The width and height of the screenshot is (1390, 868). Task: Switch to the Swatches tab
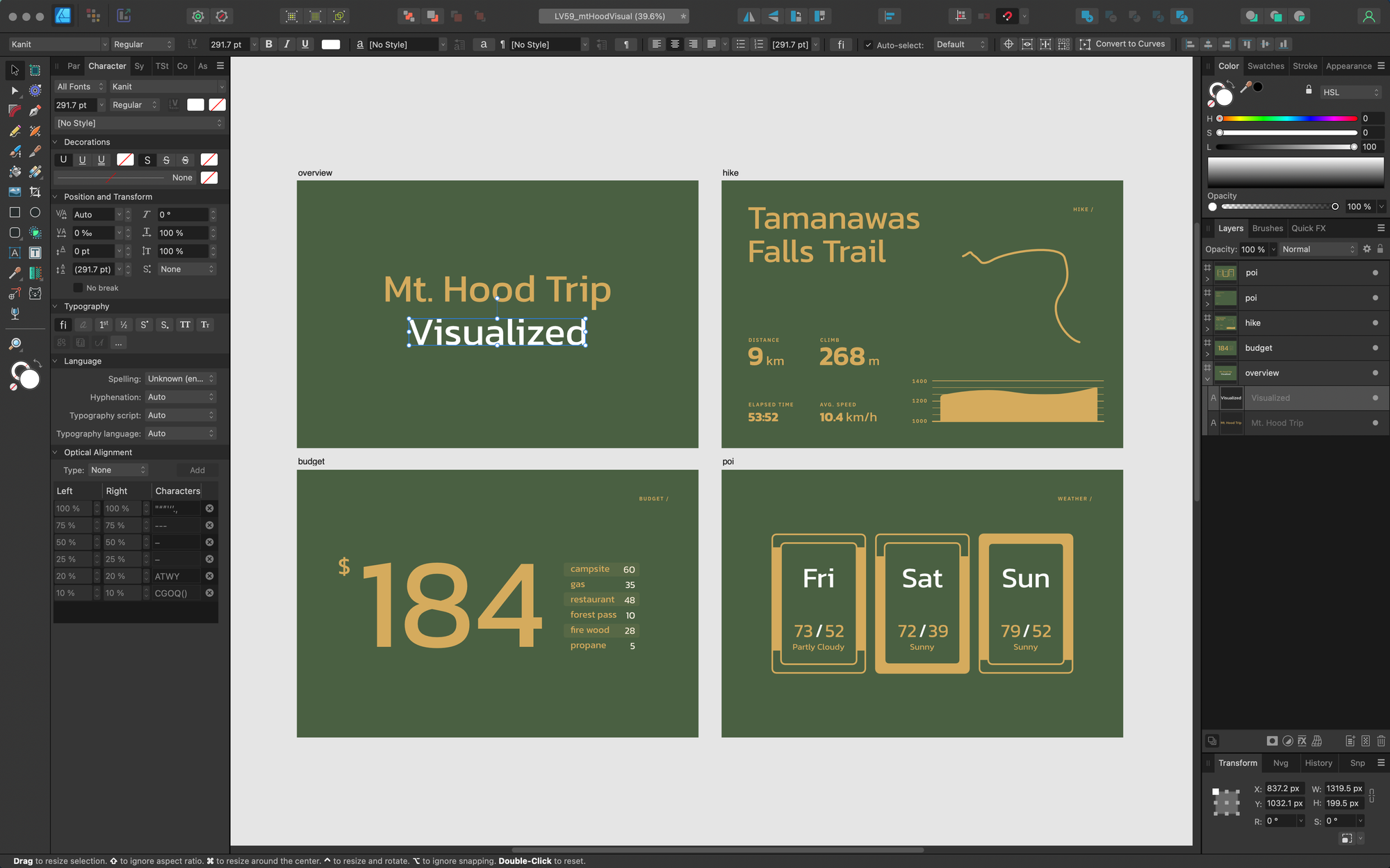tap(1265, 66)
